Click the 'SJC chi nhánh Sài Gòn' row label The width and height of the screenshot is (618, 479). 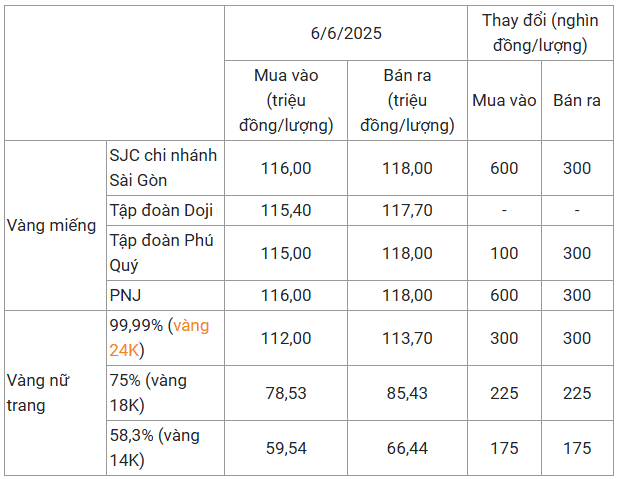point(165,168)
